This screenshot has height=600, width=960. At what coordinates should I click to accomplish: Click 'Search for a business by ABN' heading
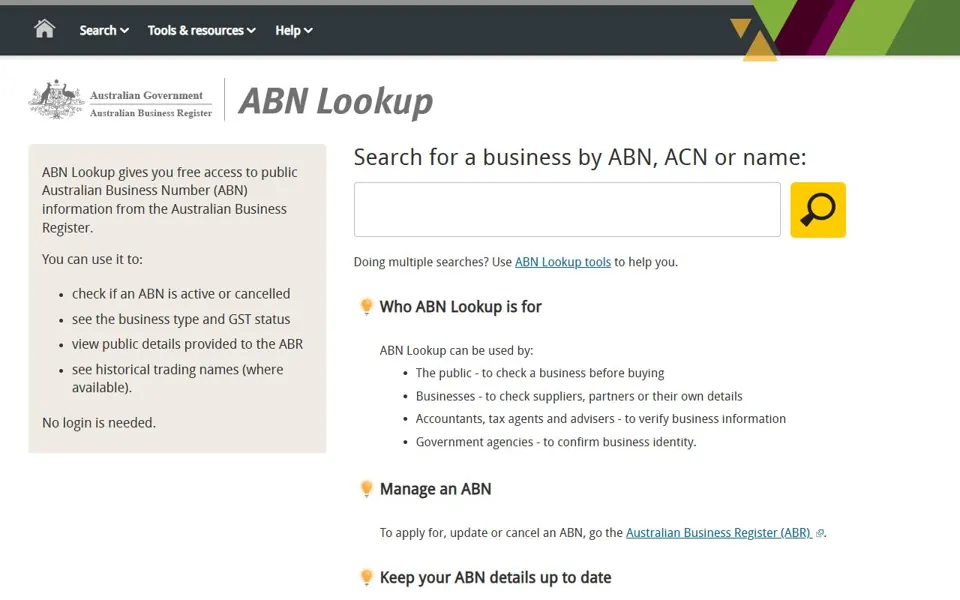pos(580,157)
